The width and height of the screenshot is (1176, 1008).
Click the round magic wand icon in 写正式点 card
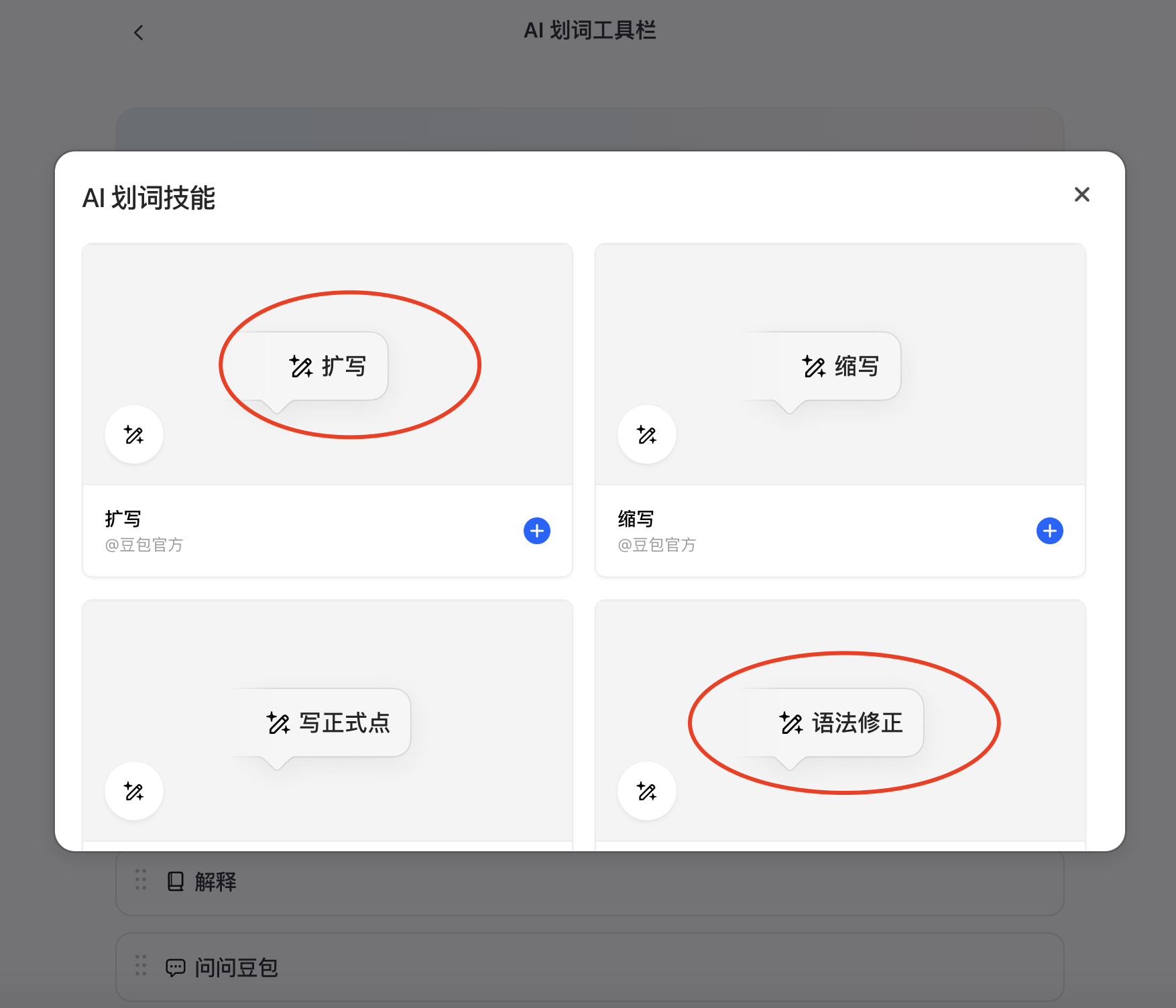coord(134,792)
